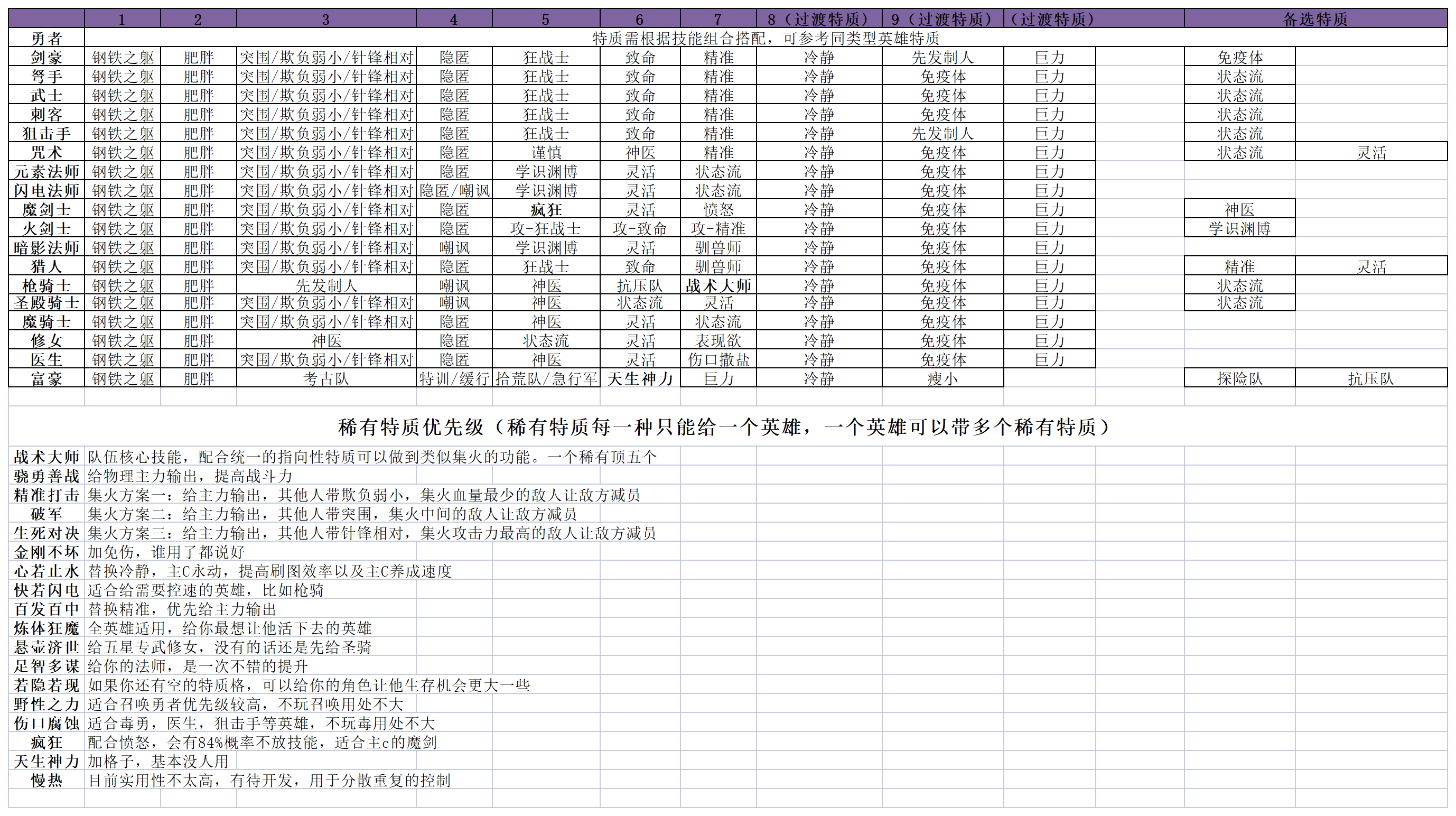The height and width of the screenshot is (816, 1456).
Task: Click the 破军 label cell
Action: pos(46,514)
